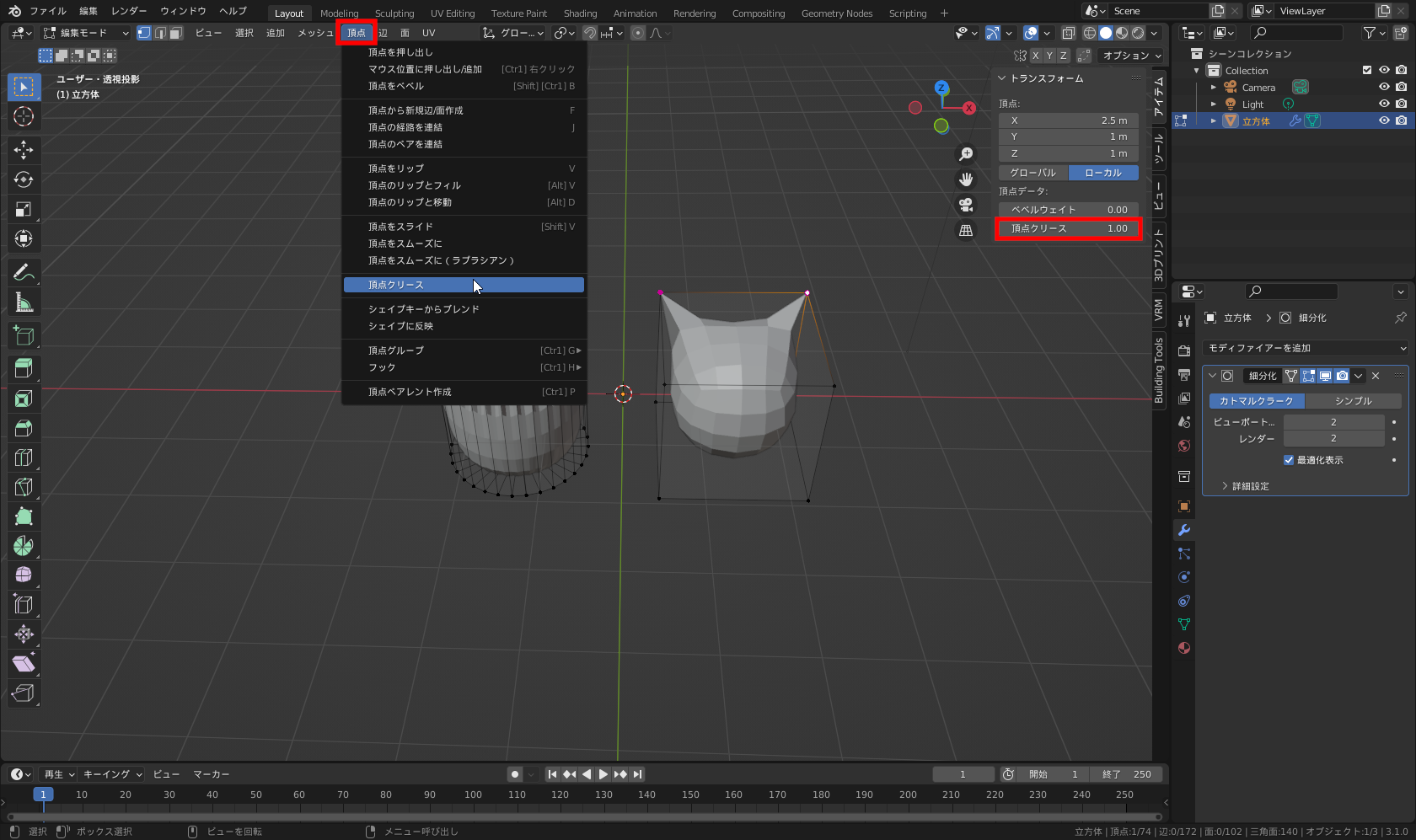Screen dimensions: 1416x840
Task: Click the zoom view magnifier icon
Action: tap(966, 154)
